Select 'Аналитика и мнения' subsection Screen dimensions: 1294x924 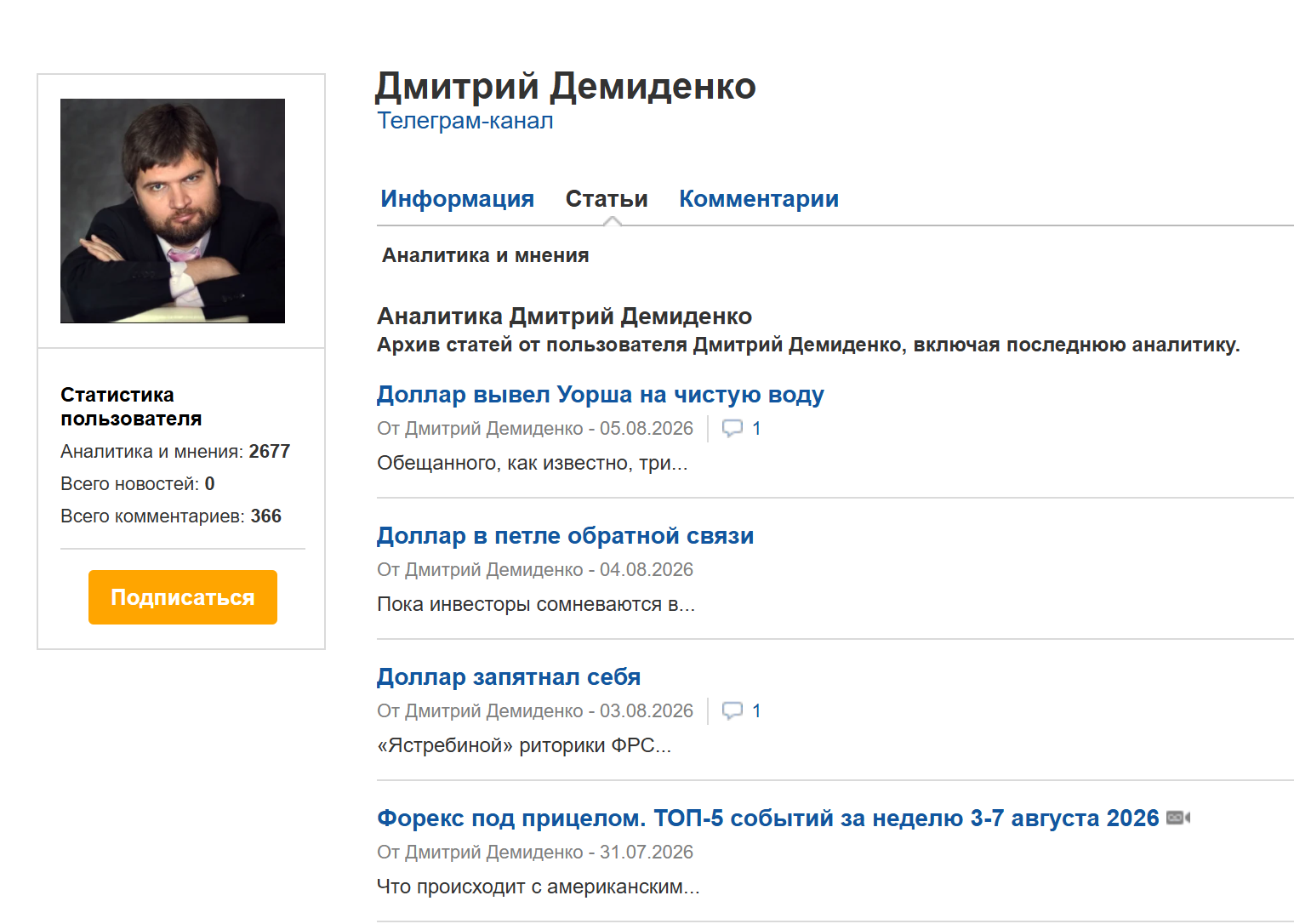click(x=485, y=255)
